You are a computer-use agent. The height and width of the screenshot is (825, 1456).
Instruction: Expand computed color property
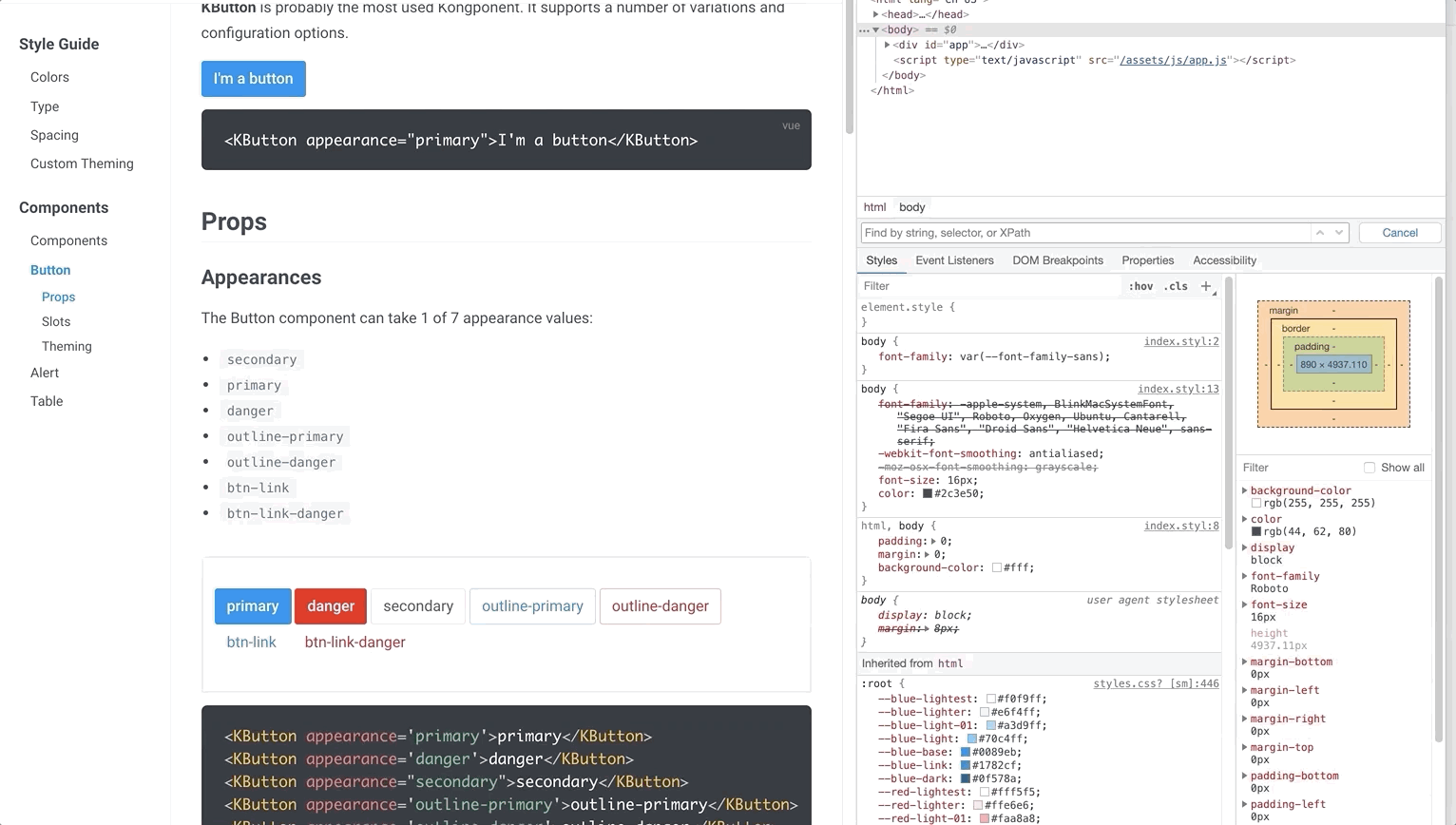pyautogui.click(x=1245, y=519)
